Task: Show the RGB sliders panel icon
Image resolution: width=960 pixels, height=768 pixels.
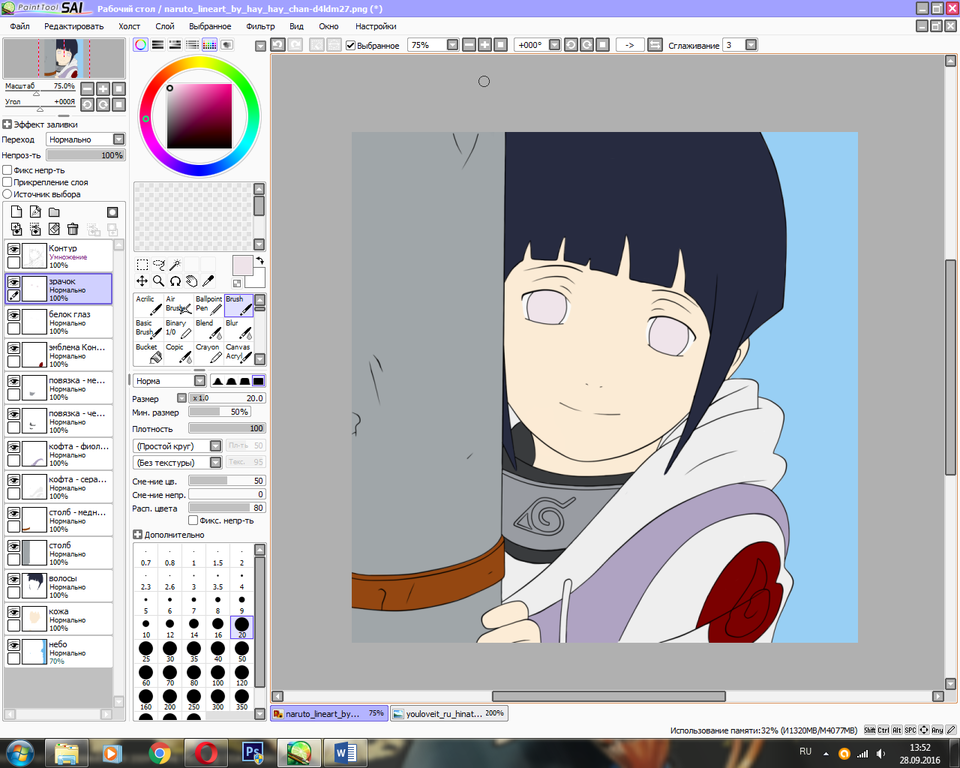Action: click(x=158, y=45)
